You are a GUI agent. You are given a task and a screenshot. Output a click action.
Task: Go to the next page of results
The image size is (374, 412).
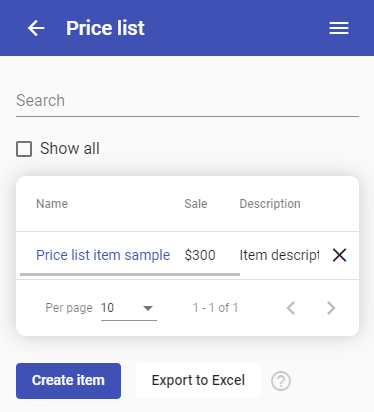331,308
